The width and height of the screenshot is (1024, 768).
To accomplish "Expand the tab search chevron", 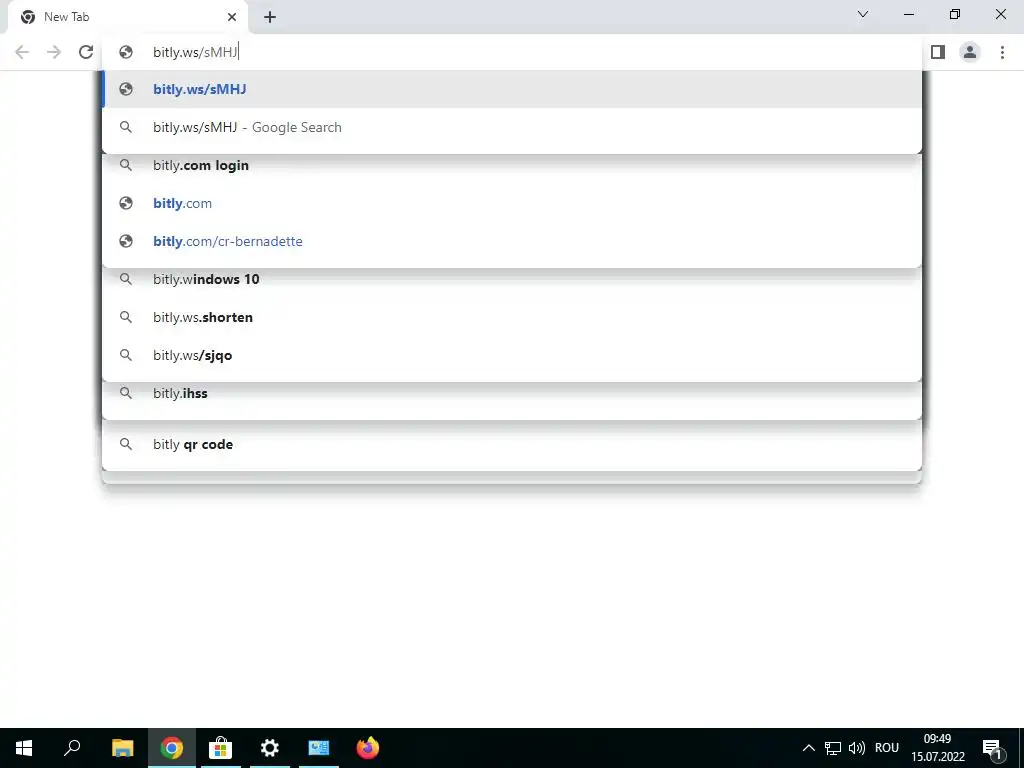I will click(x=863, y=14).
